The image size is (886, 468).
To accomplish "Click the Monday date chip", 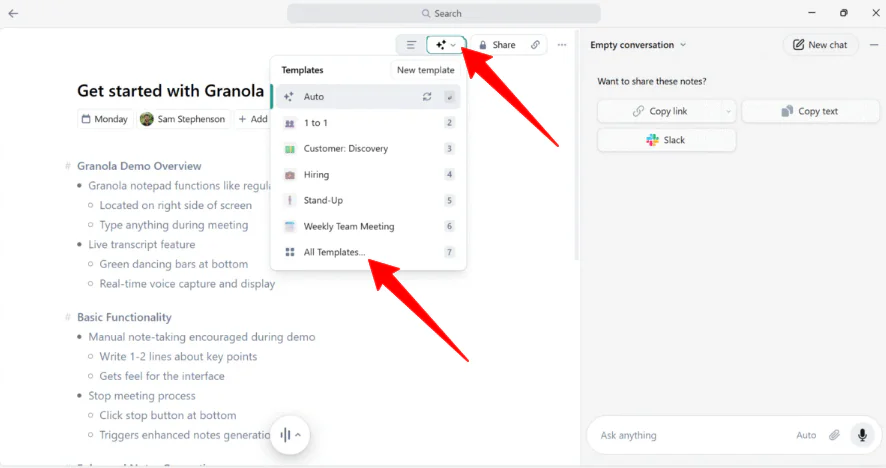I will 105,119.
